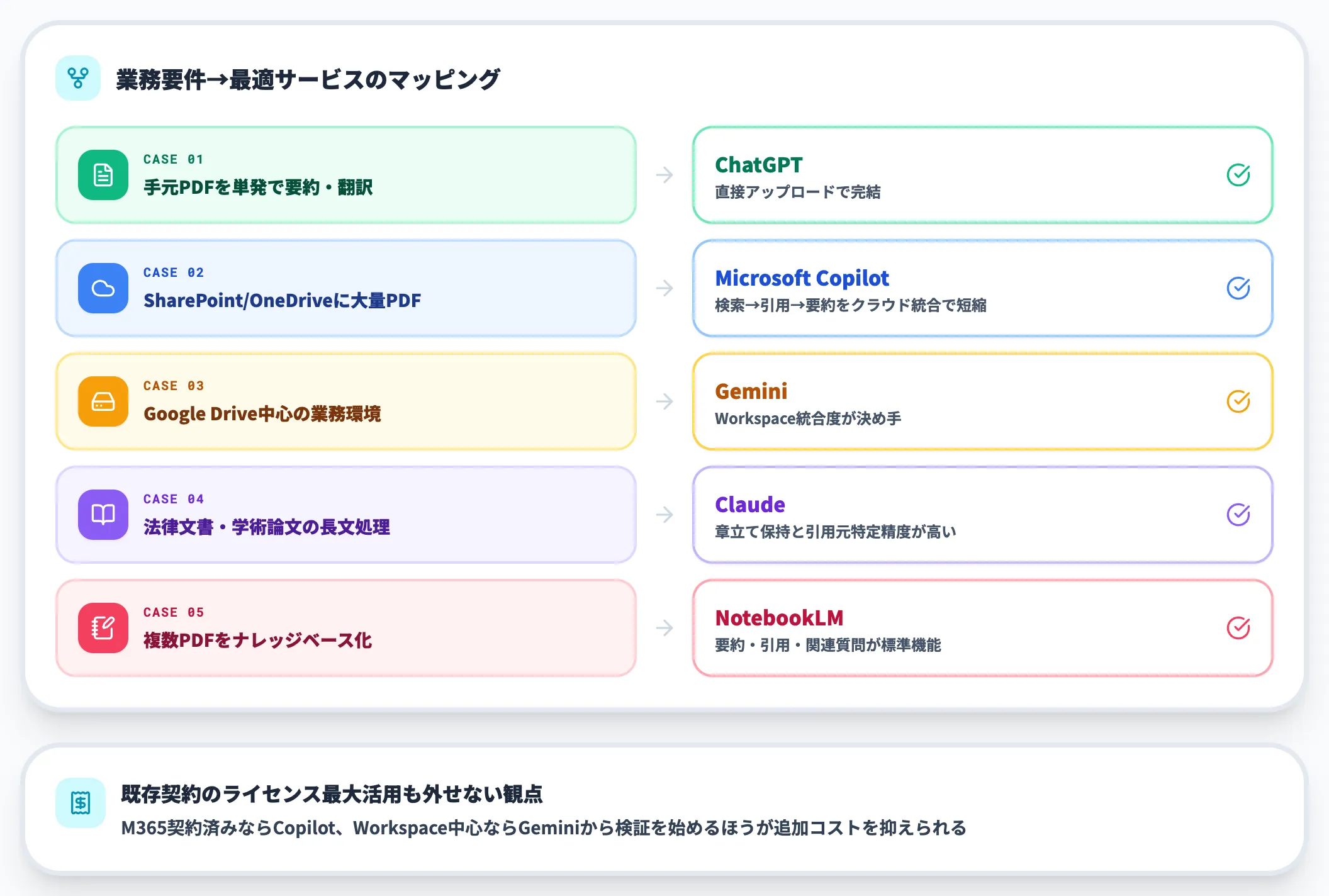Click the description 検索→引用→要約をクラウド統合で短縮

click(851, 305)
